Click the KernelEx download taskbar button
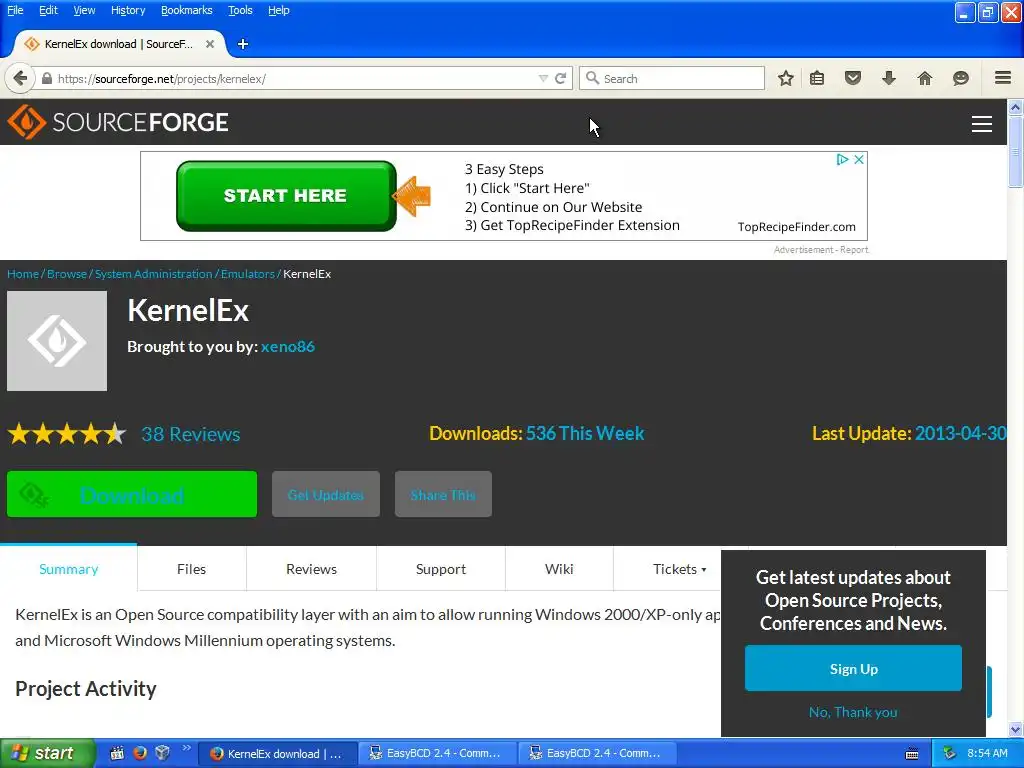Image resolution: width=1024 pixels, height=768 pixels. [x=279, y=754]
